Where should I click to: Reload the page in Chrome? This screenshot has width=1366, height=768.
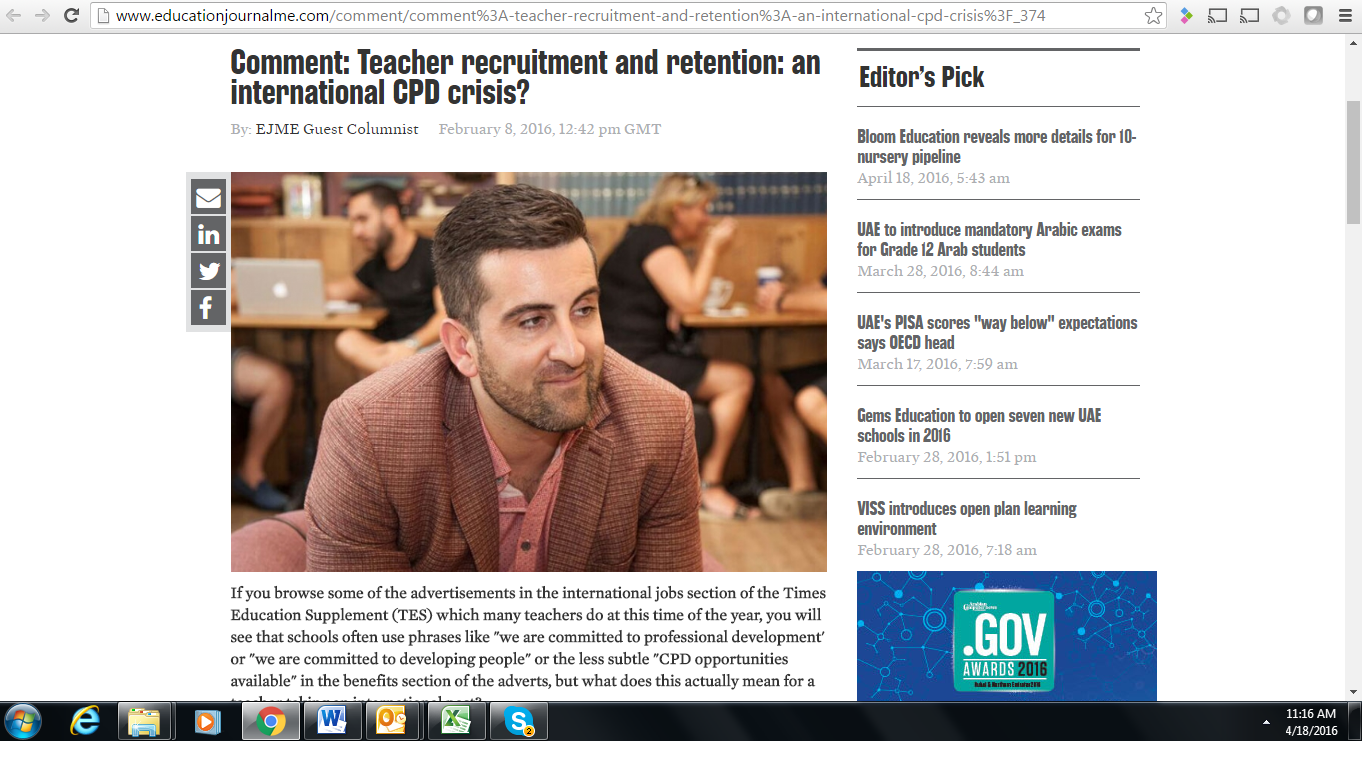coord(71,16)
